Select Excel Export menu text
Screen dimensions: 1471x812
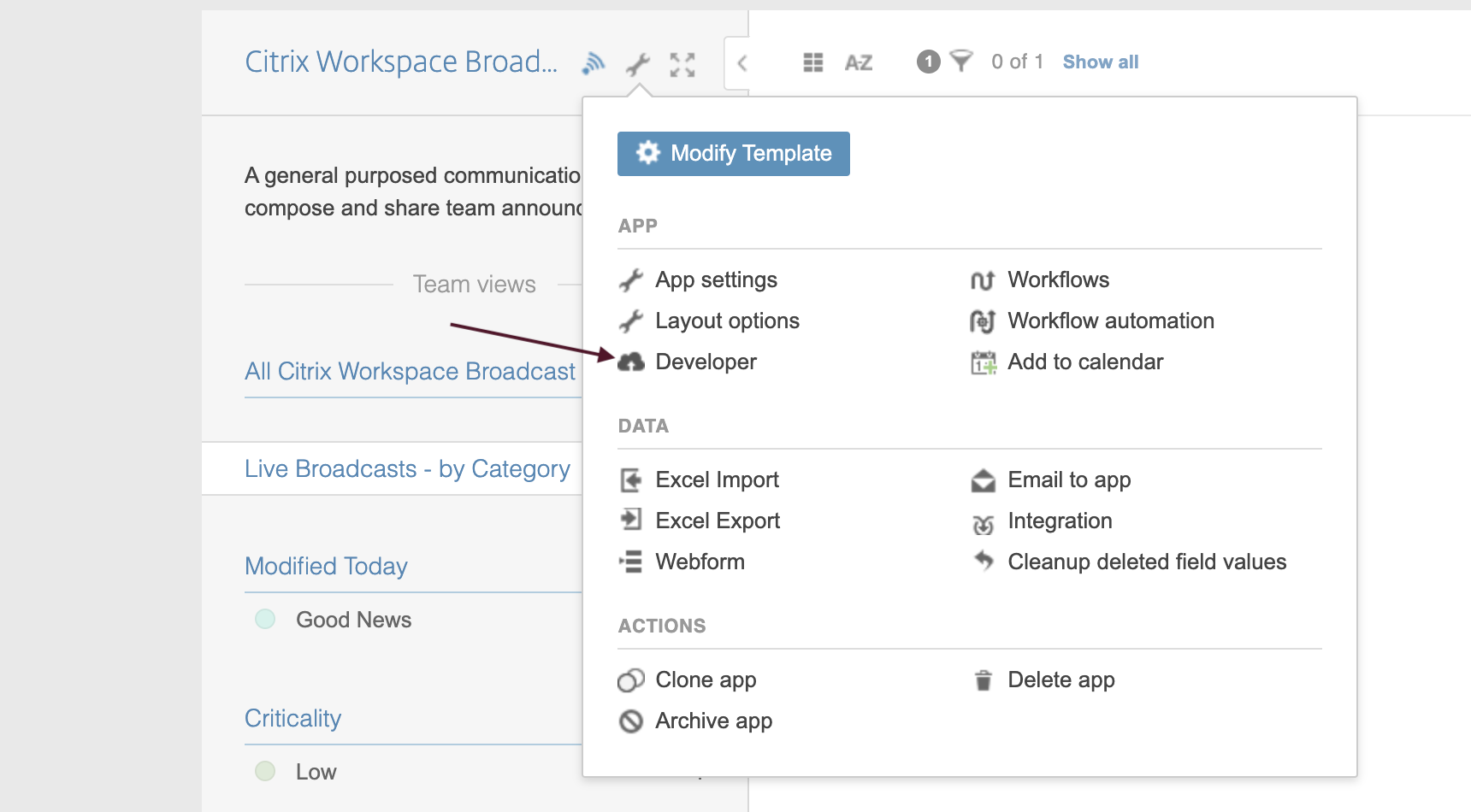[x=718, y=521]
